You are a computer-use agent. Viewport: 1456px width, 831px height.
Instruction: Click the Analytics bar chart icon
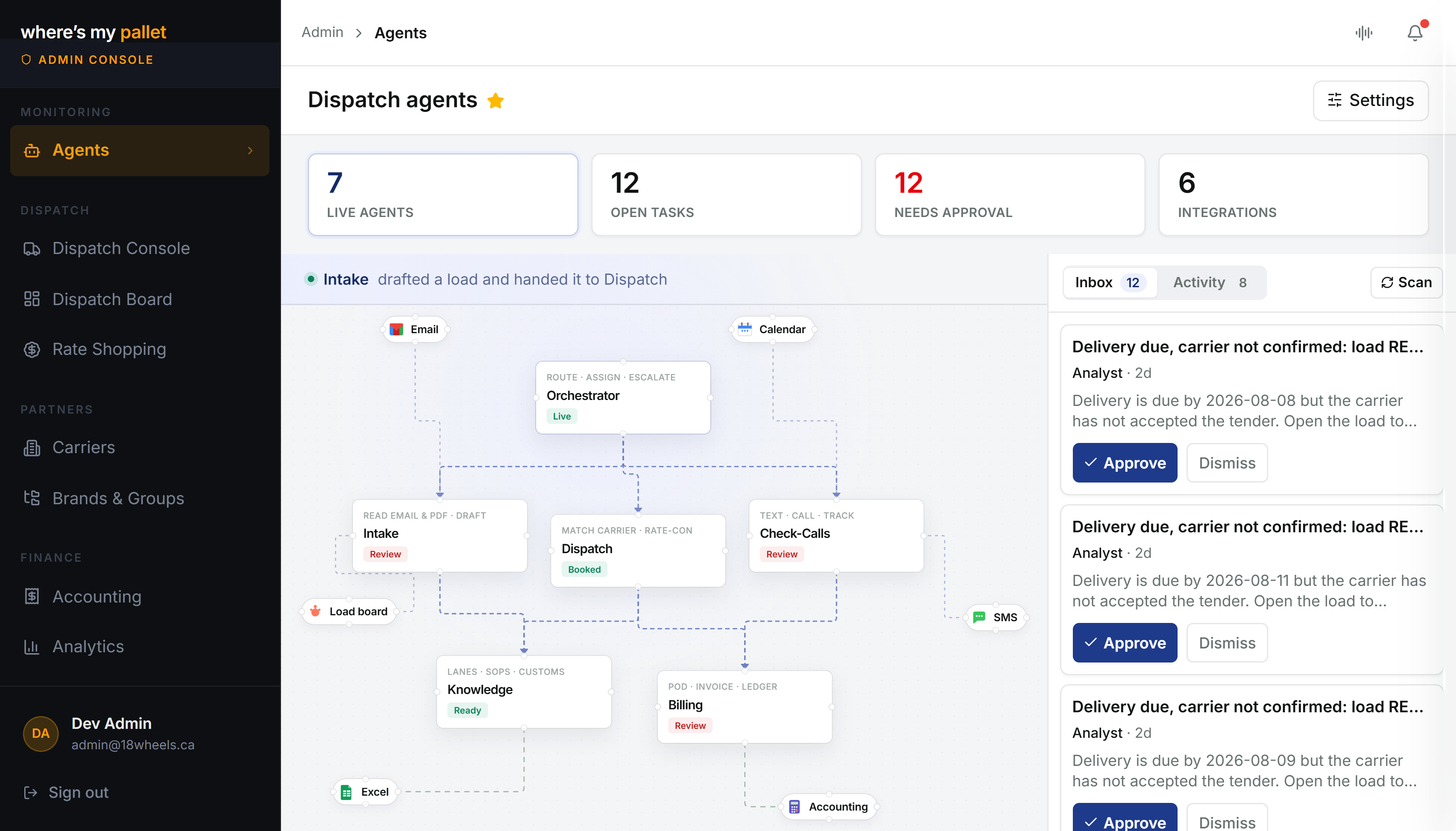click(x=32, y=647)
